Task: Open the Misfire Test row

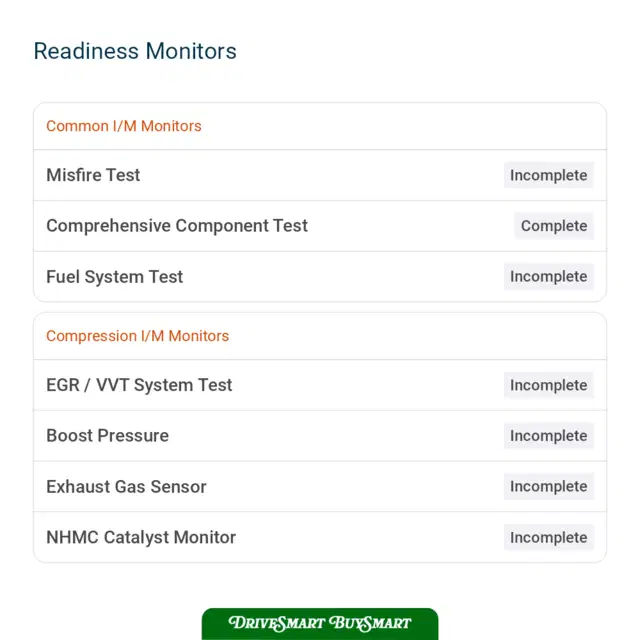Action: [320, 175]
